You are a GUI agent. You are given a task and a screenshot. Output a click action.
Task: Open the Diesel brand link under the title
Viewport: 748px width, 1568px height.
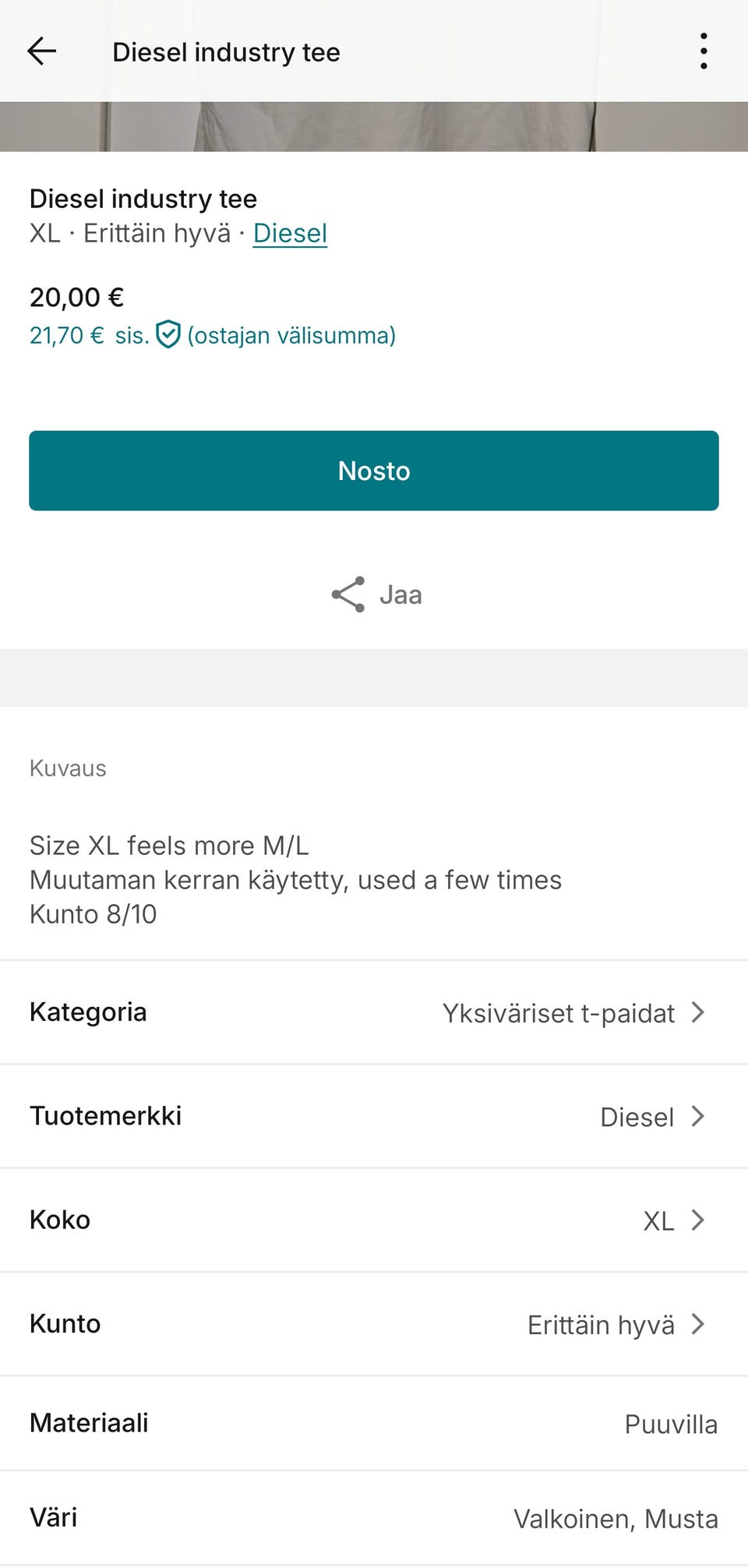(290, 233)
